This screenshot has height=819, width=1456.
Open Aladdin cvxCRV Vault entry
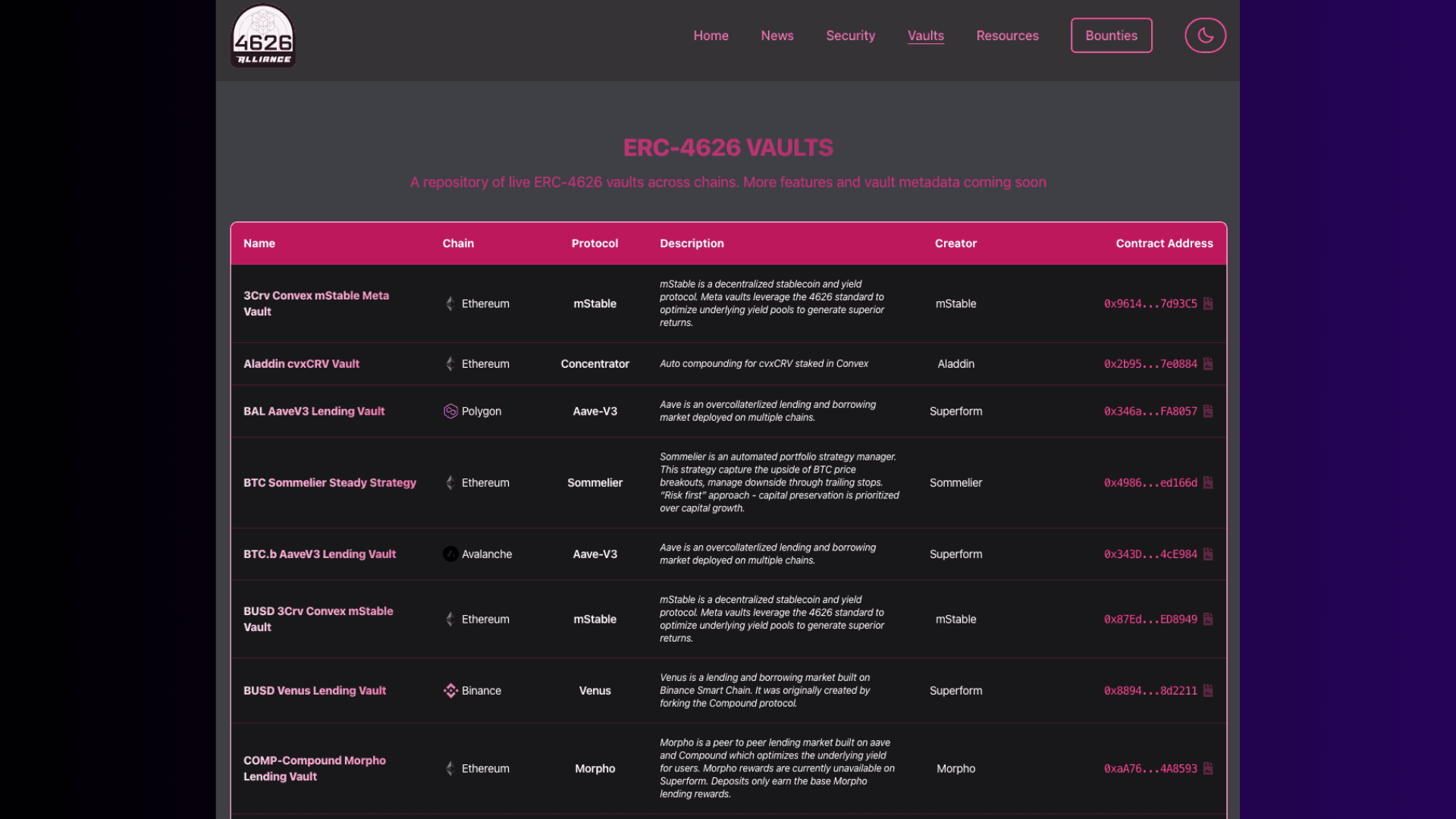[x=301, y=364]
